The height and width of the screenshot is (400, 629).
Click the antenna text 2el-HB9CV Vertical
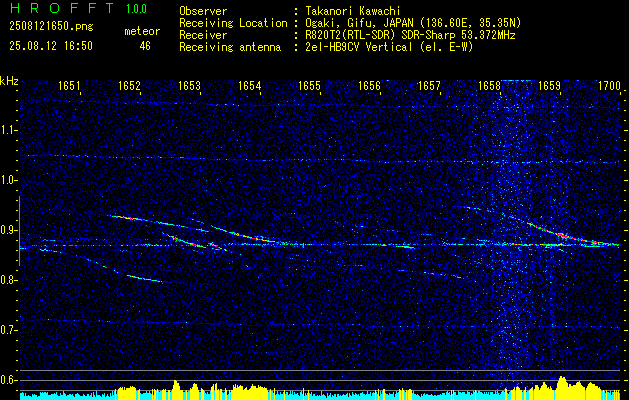[359, 47]
